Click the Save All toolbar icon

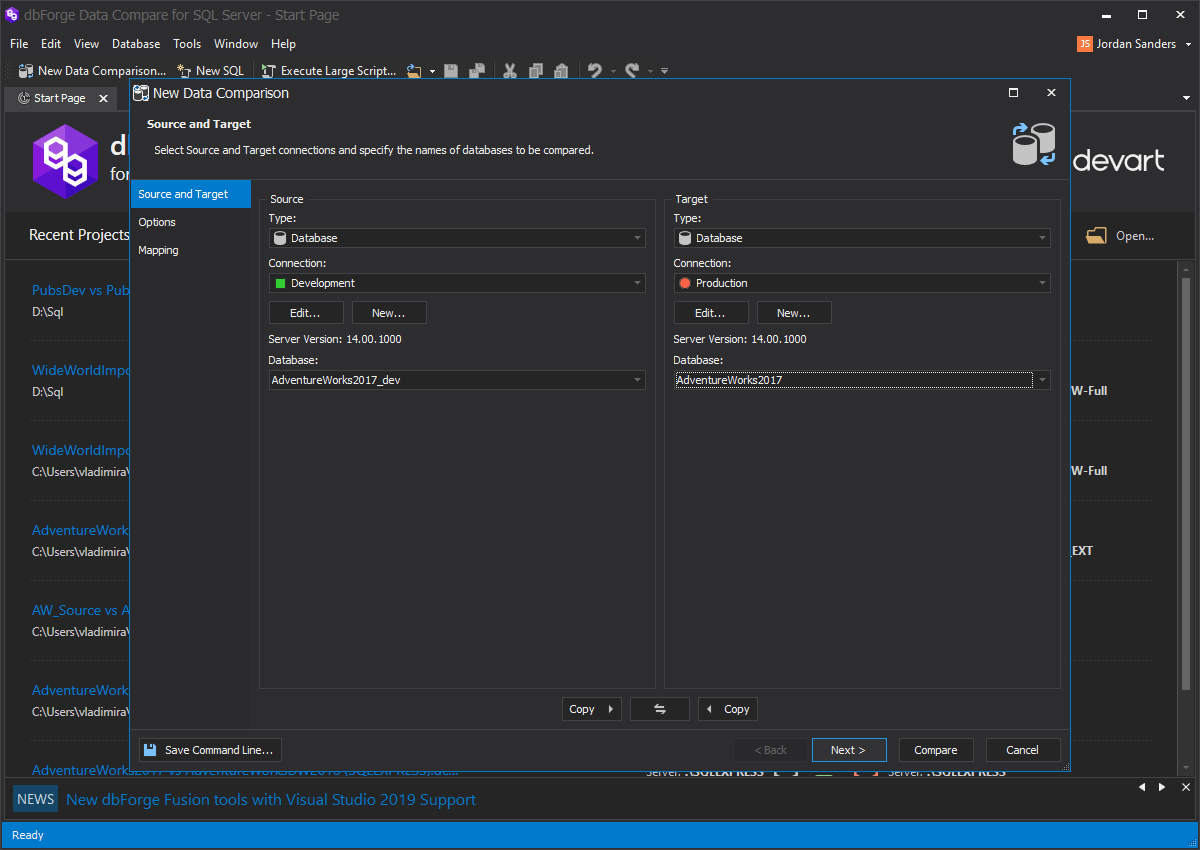click(477, 71)
